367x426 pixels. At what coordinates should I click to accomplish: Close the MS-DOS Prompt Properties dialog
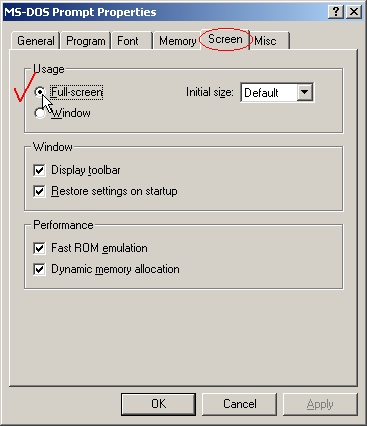pyautogui.click(x=354, y=12)
